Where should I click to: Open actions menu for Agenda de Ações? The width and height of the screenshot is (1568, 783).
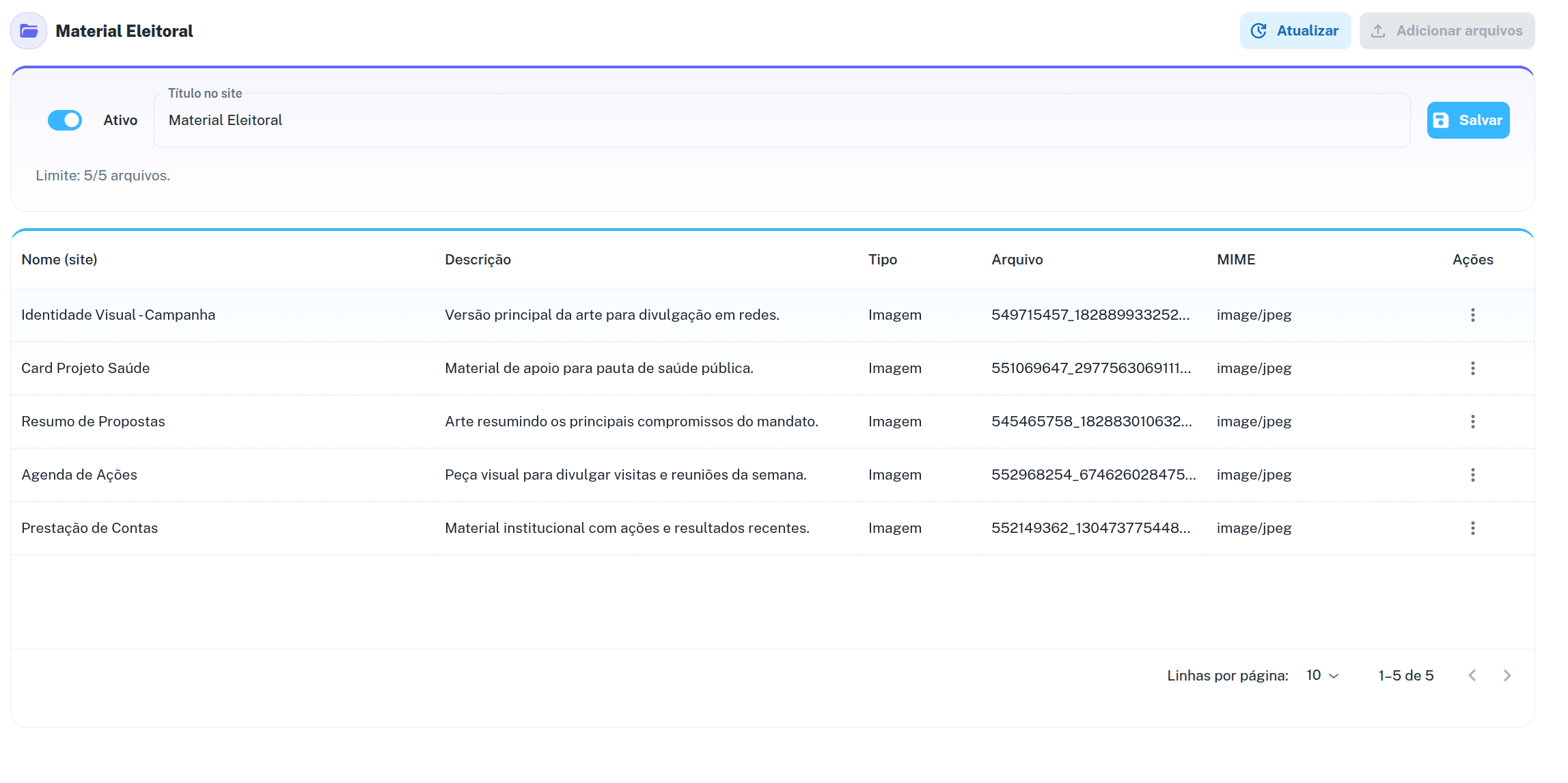click(1472, 475)
